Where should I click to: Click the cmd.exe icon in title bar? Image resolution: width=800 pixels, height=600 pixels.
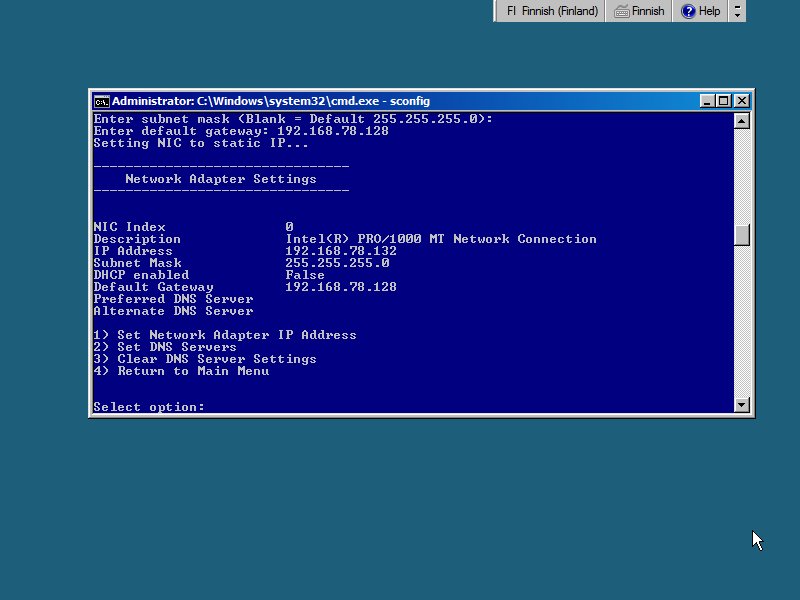coord(101,101)
